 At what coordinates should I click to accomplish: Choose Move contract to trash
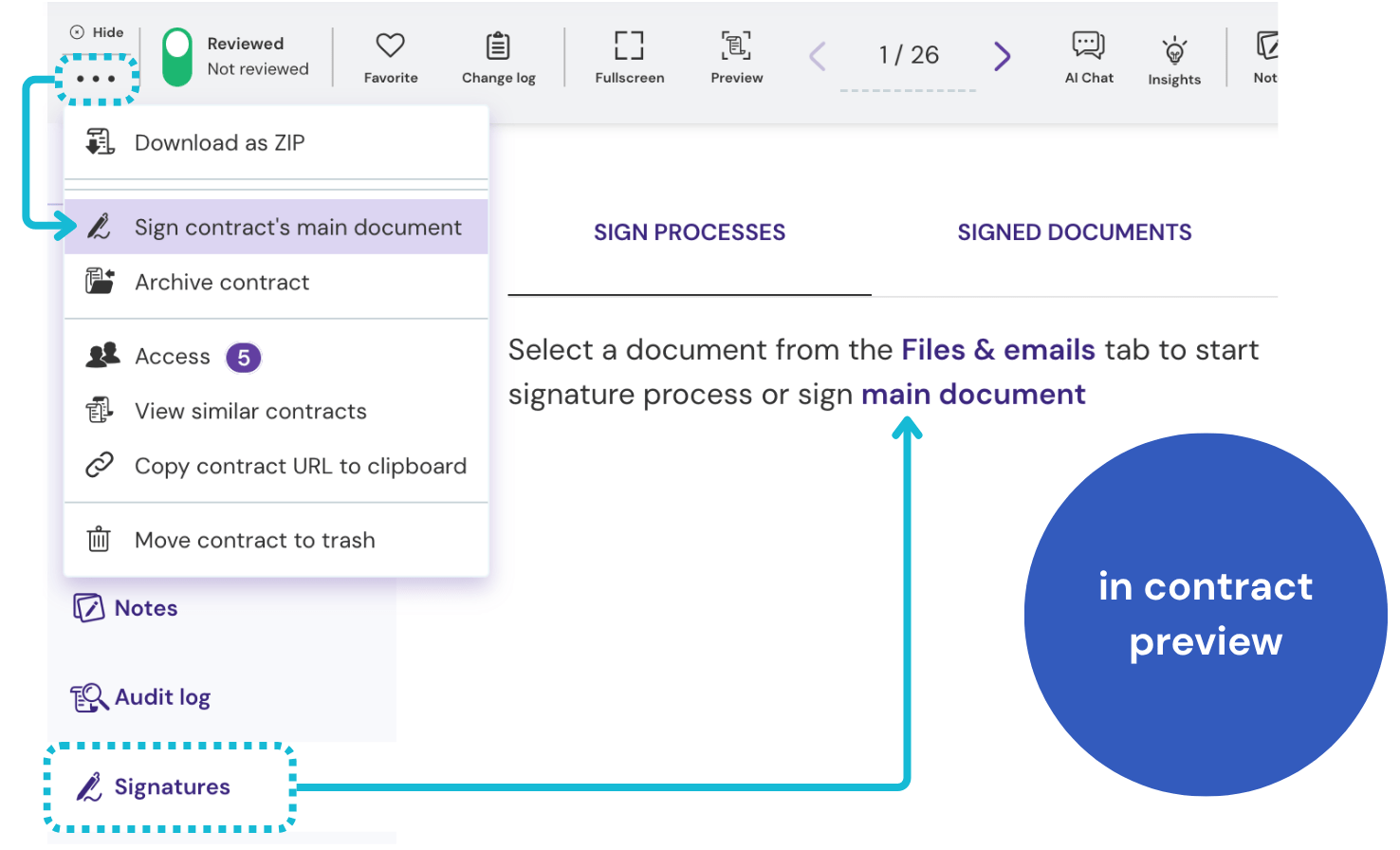[x=276, y=540]
